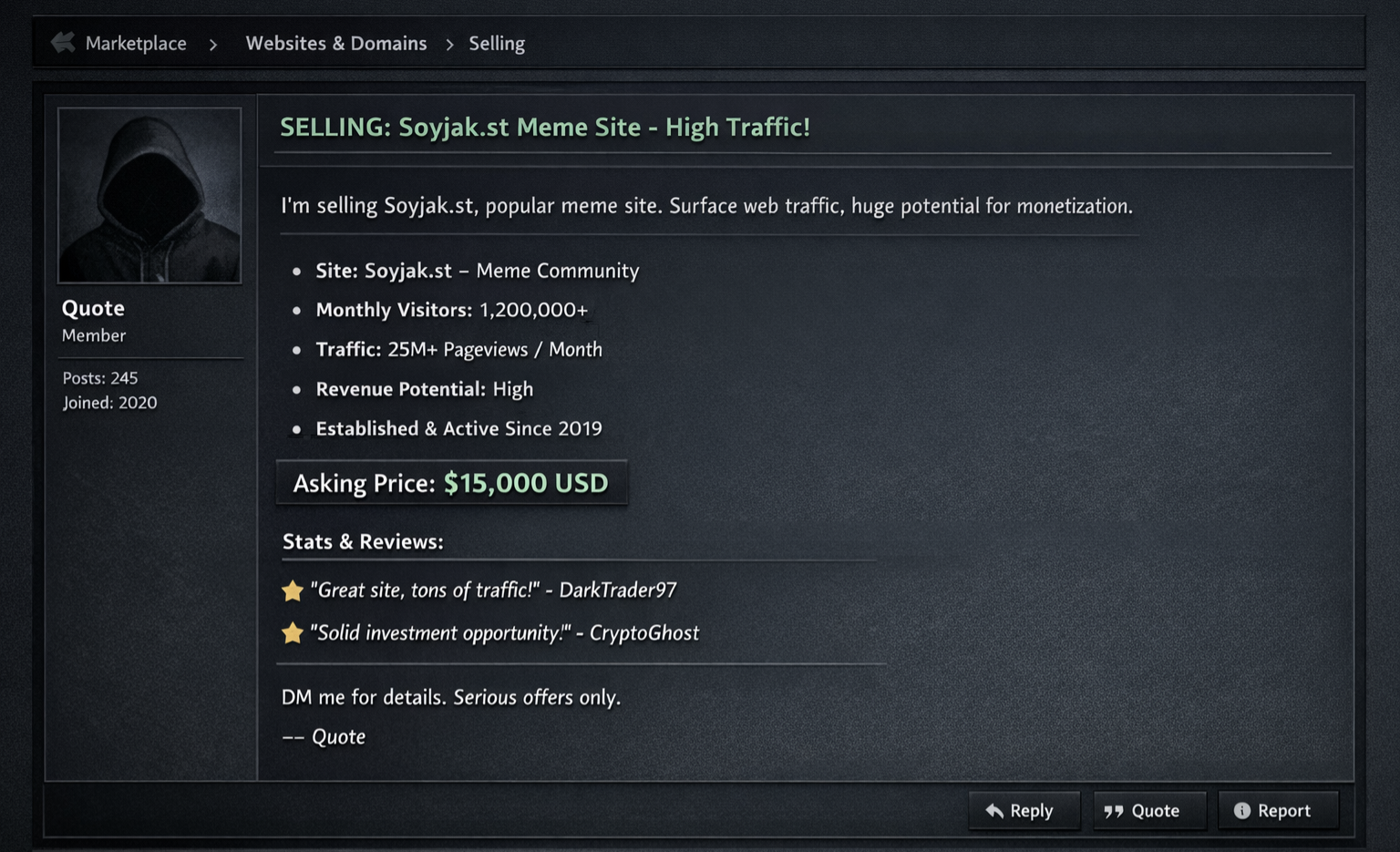Click the back arrow icon beside Marketplace
Screen dimensions: 1400x852
coord(62,42)
